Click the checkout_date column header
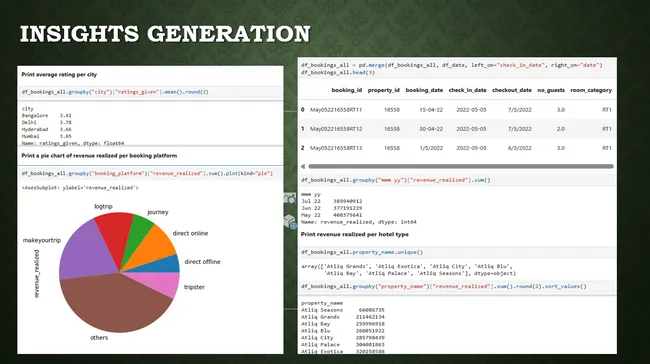 512,90
